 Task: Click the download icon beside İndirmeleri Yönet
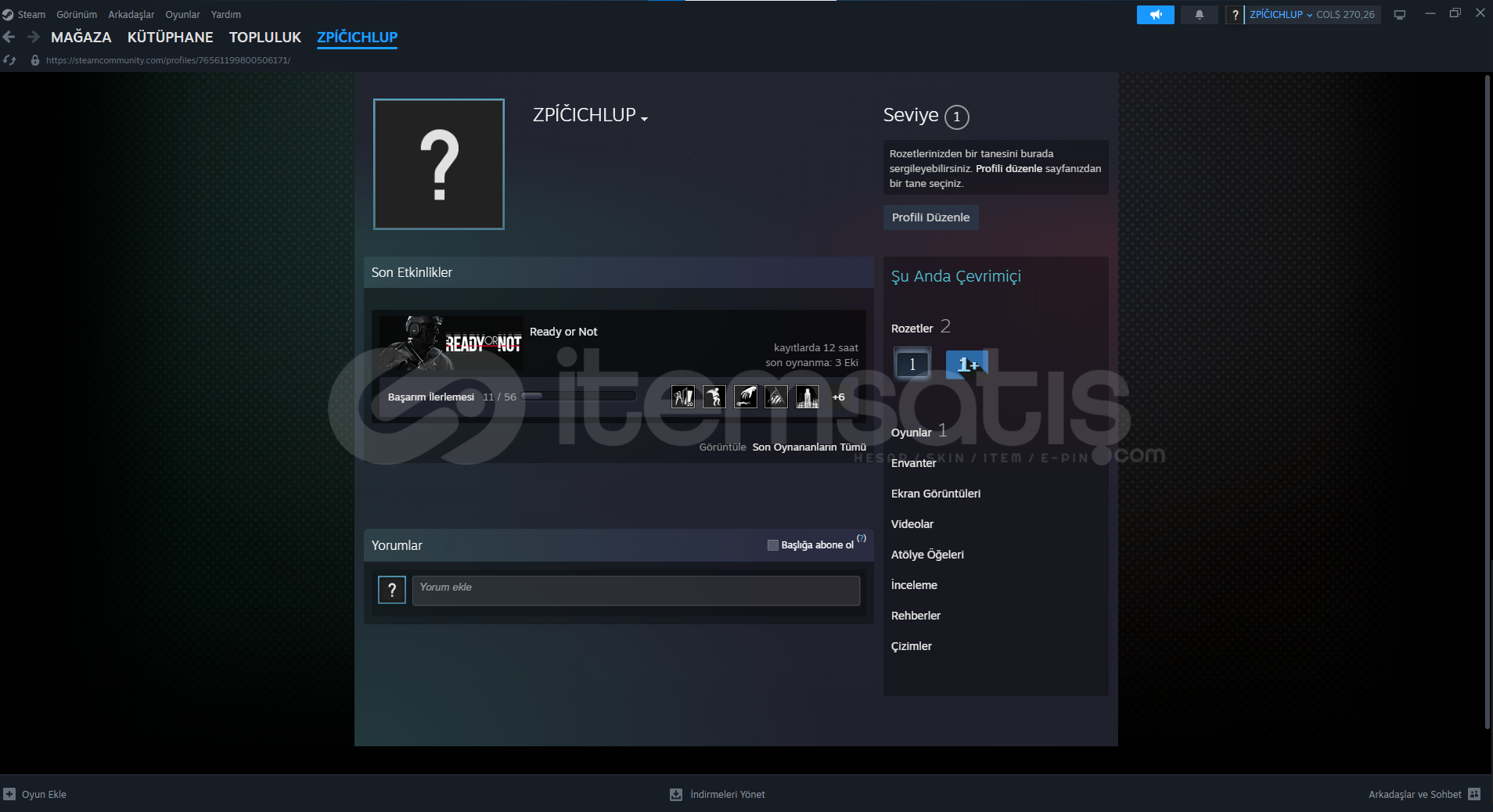676,795
